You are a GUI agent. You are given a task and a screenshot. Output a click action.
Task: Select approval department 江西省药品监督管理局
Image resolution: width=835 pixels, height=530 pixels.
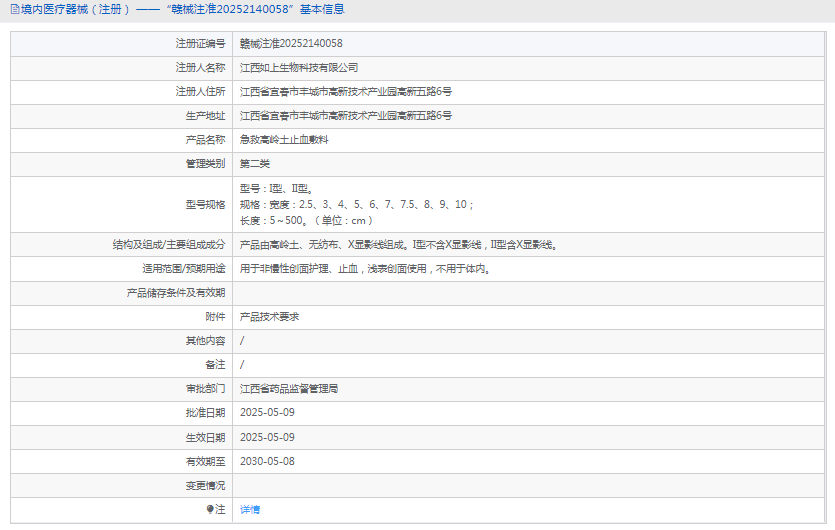pyautogui.click(x=289, y=389)
